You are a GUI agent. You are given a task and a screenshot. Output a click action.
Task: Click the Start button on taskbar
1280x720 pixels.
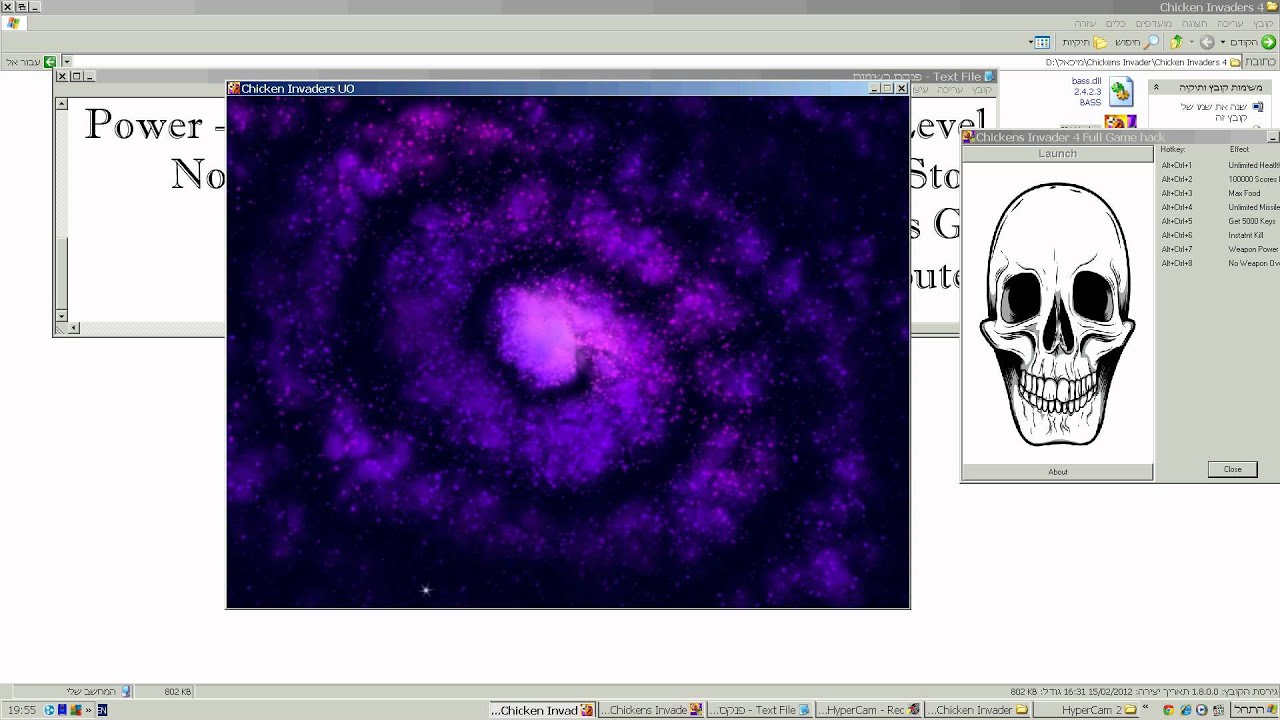(1255, 710)
